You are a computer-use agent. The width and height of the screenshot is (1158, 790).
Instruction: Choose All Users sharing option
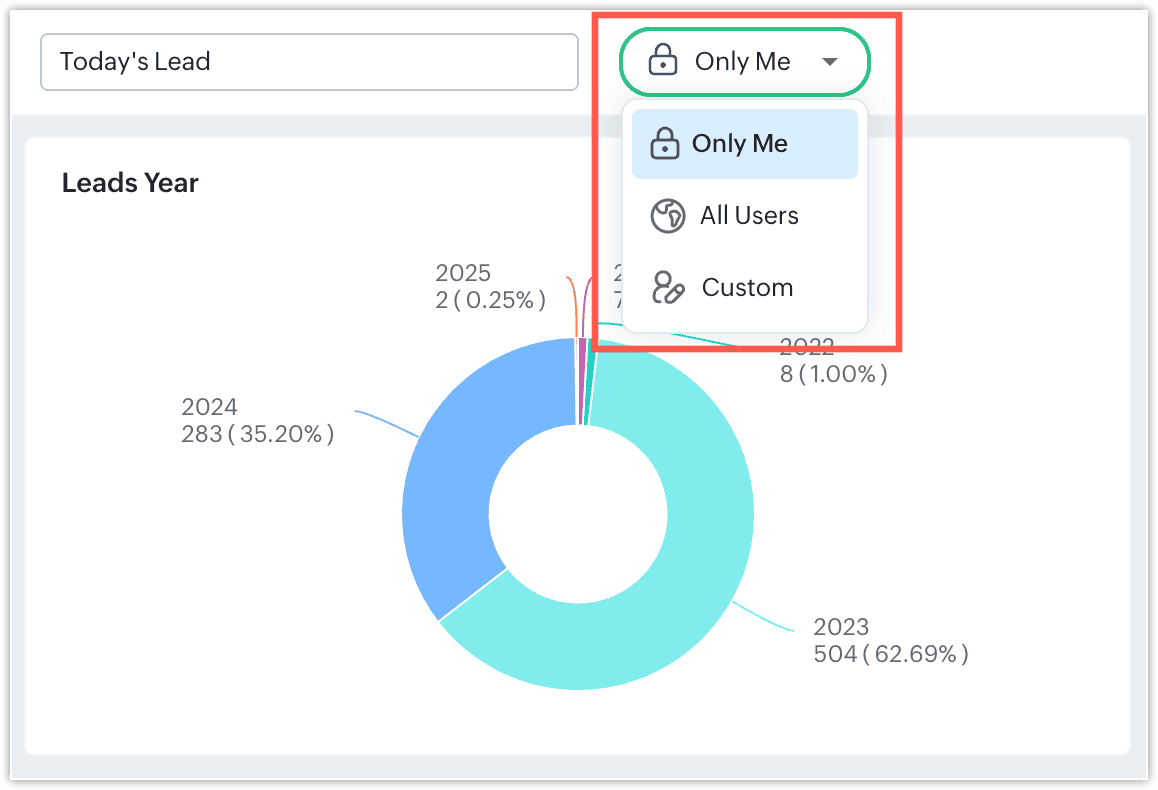(x=748, y=216)
